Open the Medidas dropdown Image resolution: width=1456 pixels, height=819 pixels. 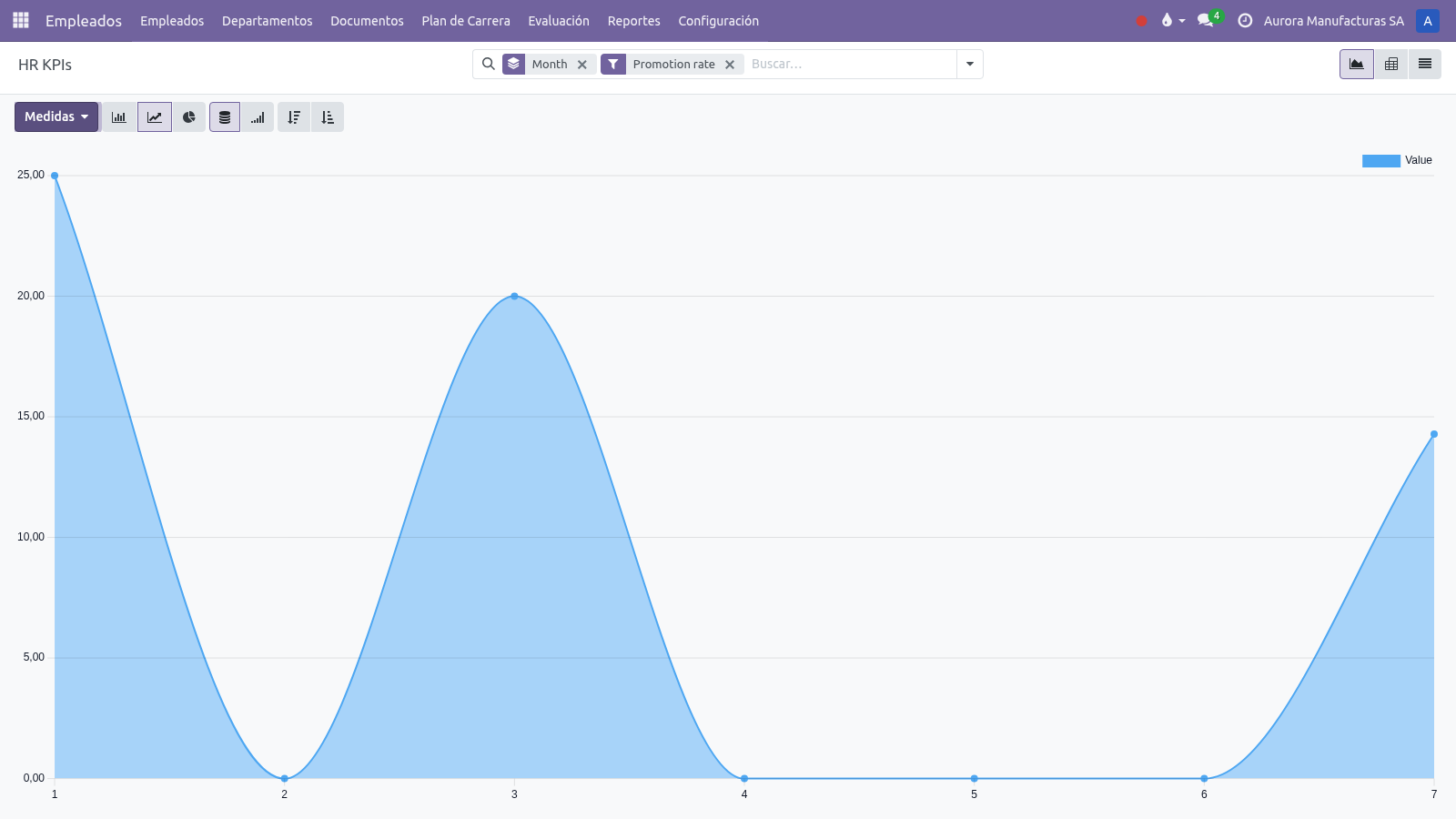(56, 116)
